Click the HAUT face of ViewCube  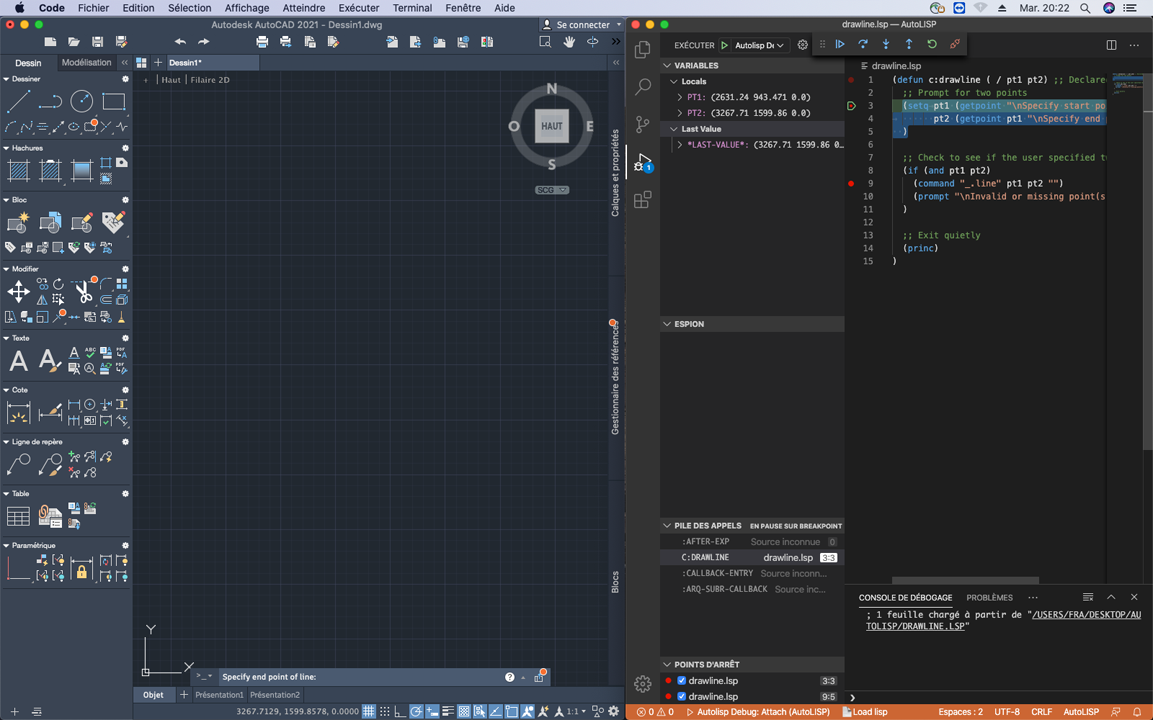pos(551,126)
